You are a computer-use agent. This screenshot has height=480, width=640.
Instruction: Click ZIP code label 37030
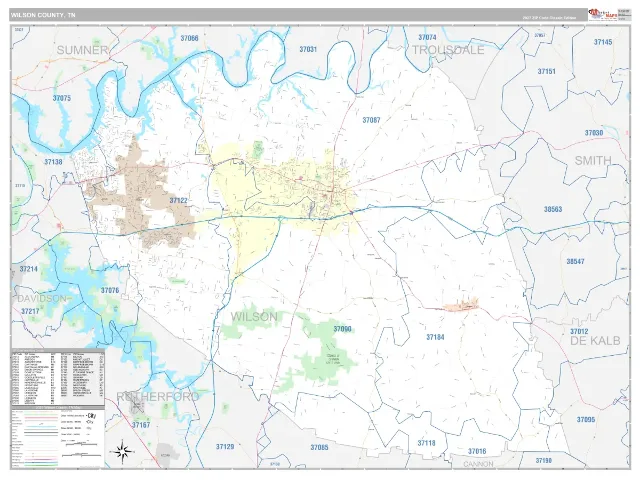tap(594, 133)
